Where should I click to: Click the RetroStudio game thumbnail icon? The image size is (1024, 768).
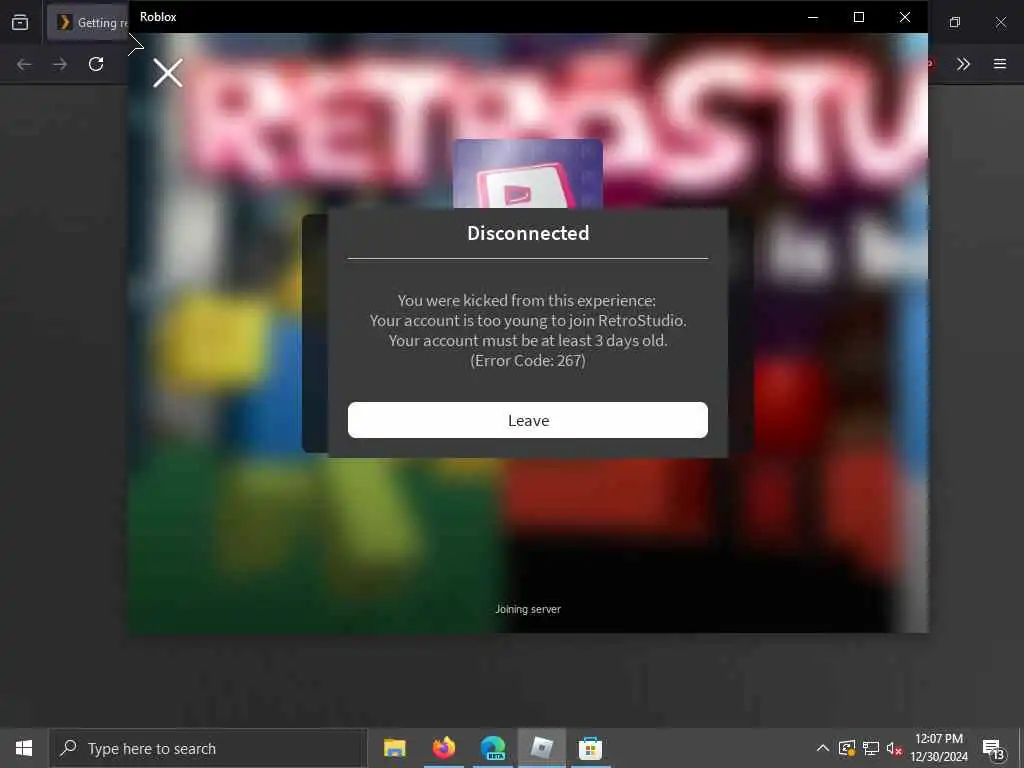click(528, 174)
